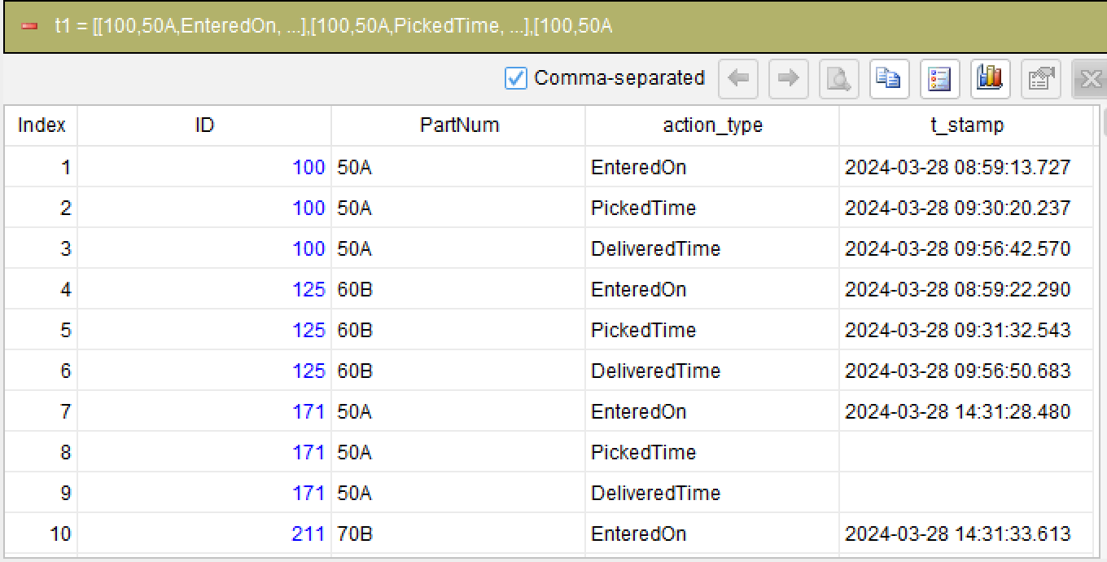Select timestamp 2024-03-28 09:56:42.570
This screenshot has height=562, width=1107.
tap(957, 249)
